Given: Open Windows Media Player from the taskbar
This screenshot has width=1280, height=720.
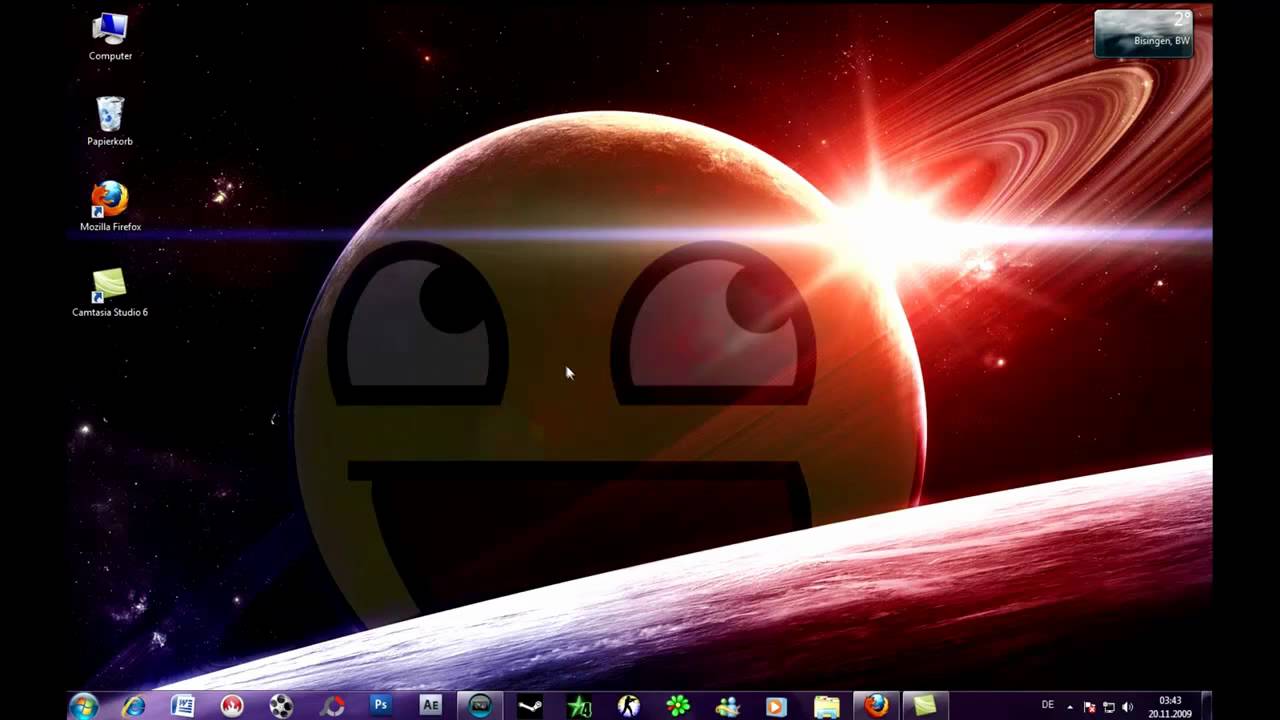Looking at the screenshot, I should [777, 706].
